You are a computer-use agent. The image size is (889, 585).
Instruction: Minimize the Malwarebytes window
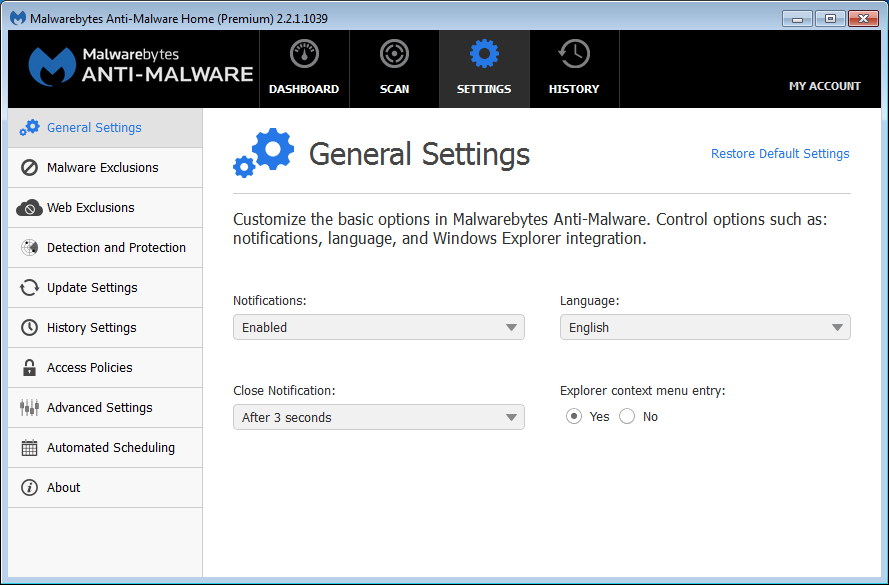point(798,19)
